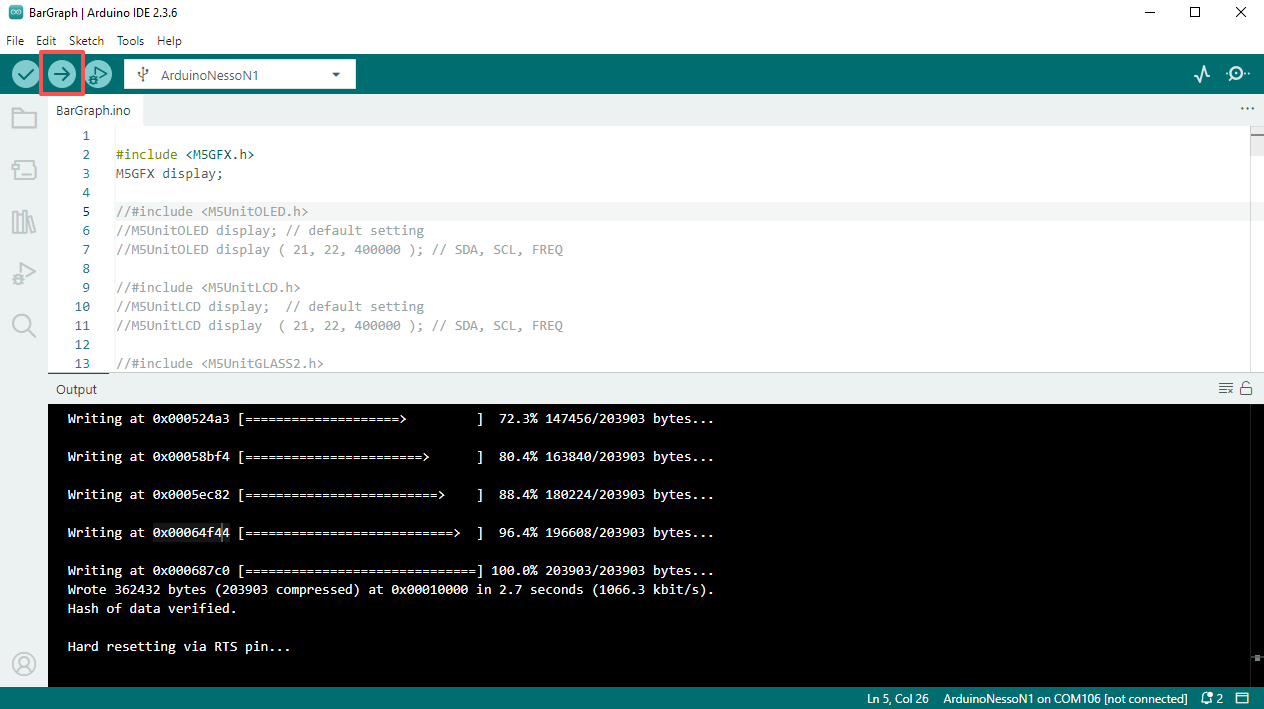Viewport: 1264px width, 709px height.
Task: Open the Sketchbook folder panel
Action: tap(24, 119)
